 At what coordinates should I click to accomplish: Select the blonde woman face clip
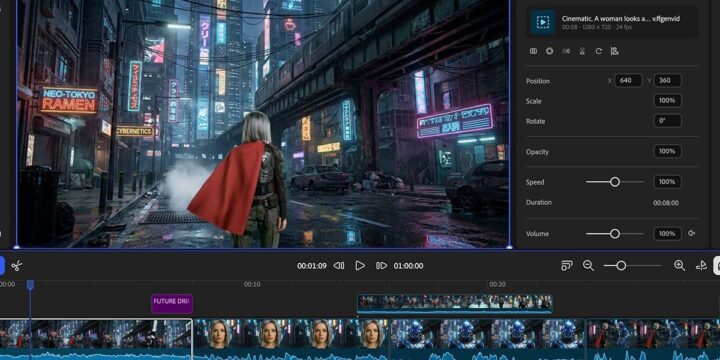click(291, 339)
